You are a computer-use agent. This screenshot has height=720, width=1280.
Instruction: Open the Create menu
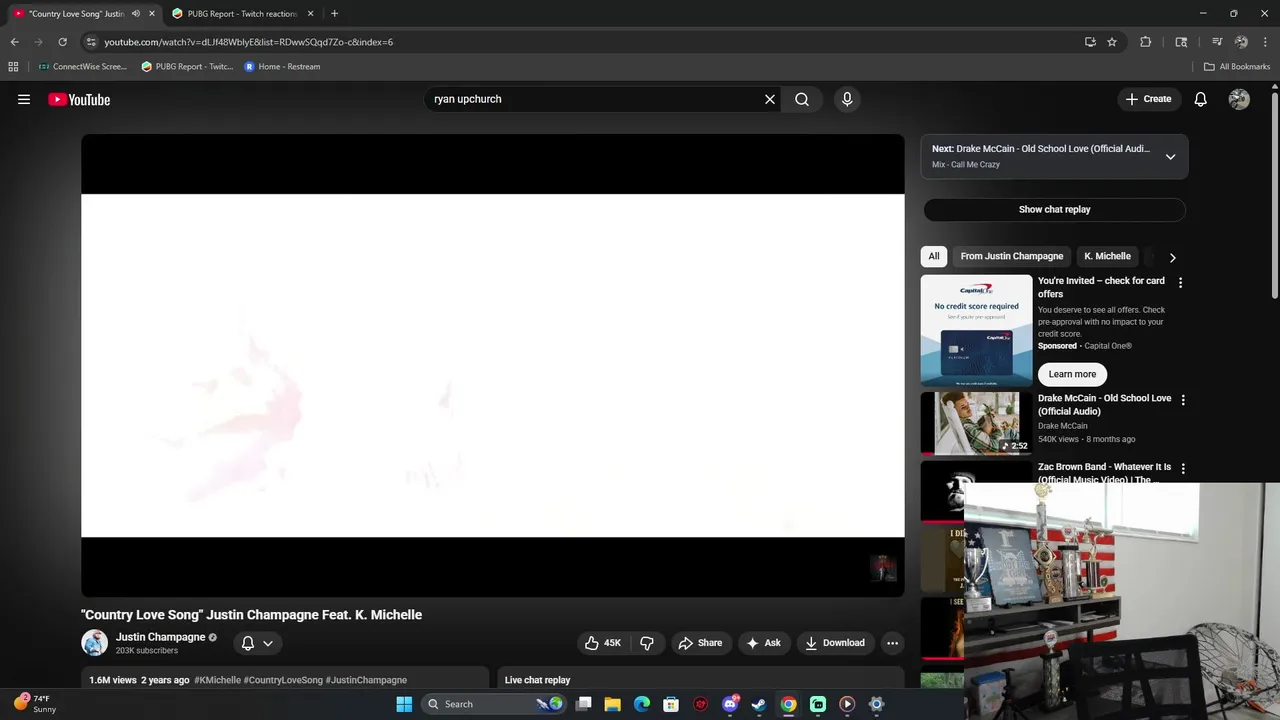tap(1148, 99)
